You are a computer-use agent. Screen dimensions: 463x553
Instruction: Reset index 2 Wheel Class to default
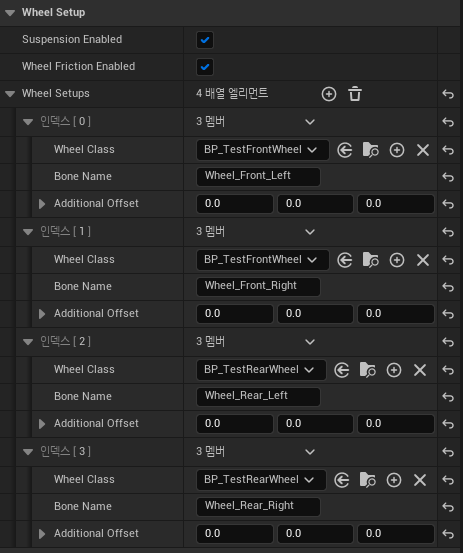tap(448, 370)
